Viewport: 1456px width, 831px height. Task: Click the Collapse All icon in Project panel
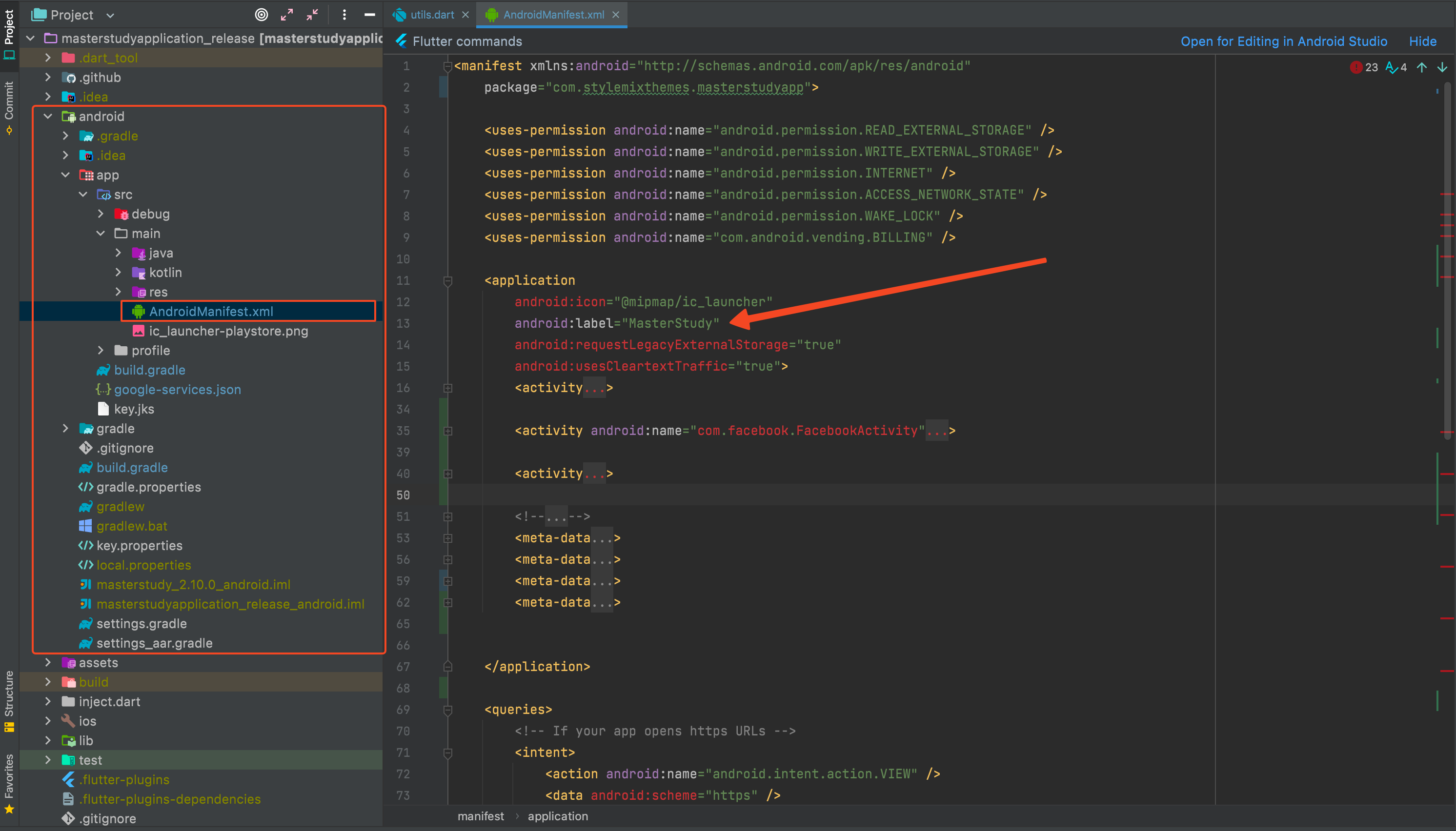coord(312,15)
